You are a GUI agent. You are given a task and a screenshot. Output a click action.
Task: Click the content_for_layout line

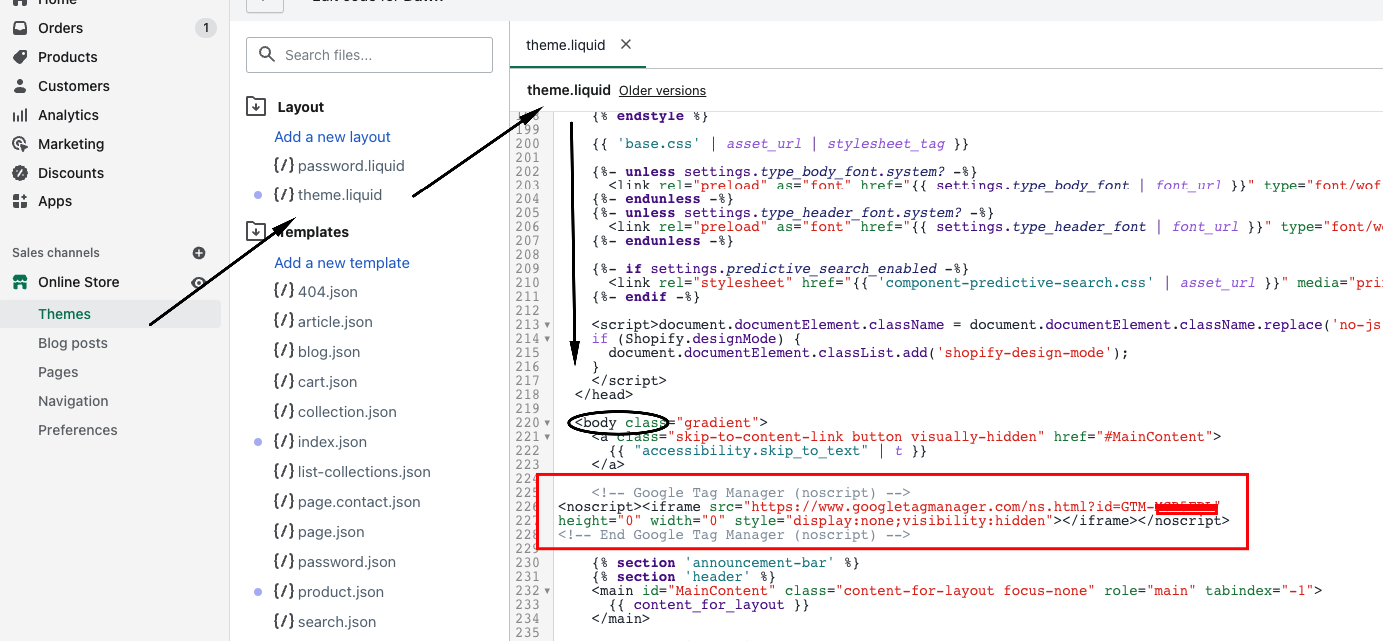click(x=708, y=605)
